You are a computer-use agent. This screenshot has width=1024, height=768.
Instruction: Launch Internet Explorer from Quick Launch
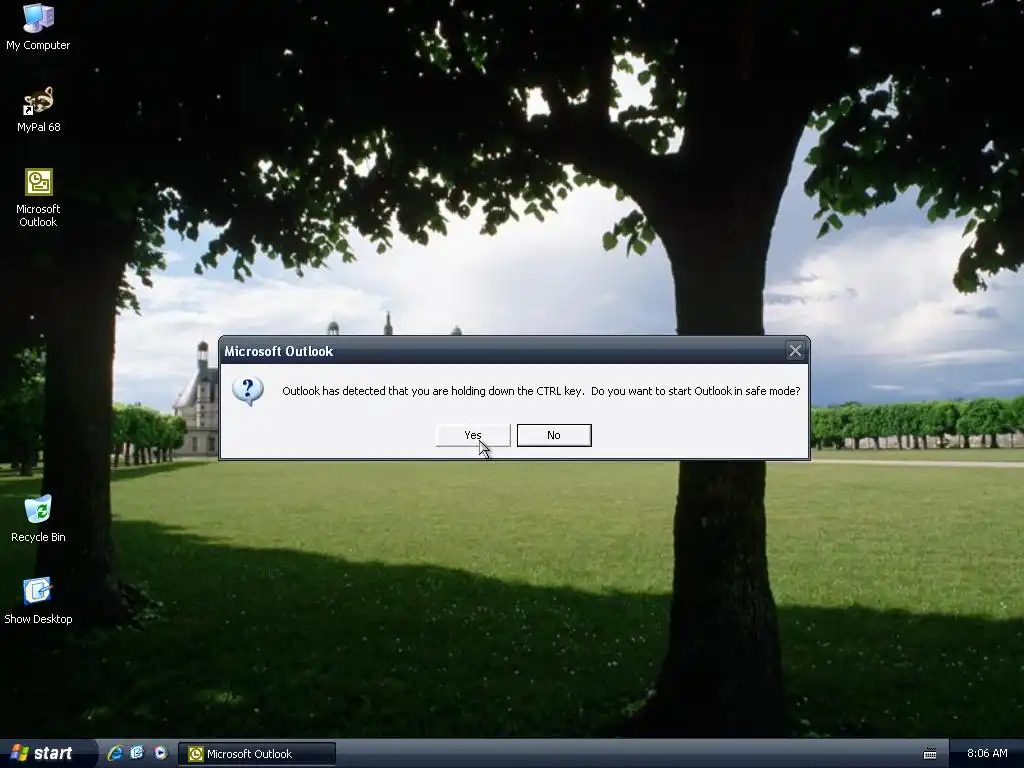point(115,753)
